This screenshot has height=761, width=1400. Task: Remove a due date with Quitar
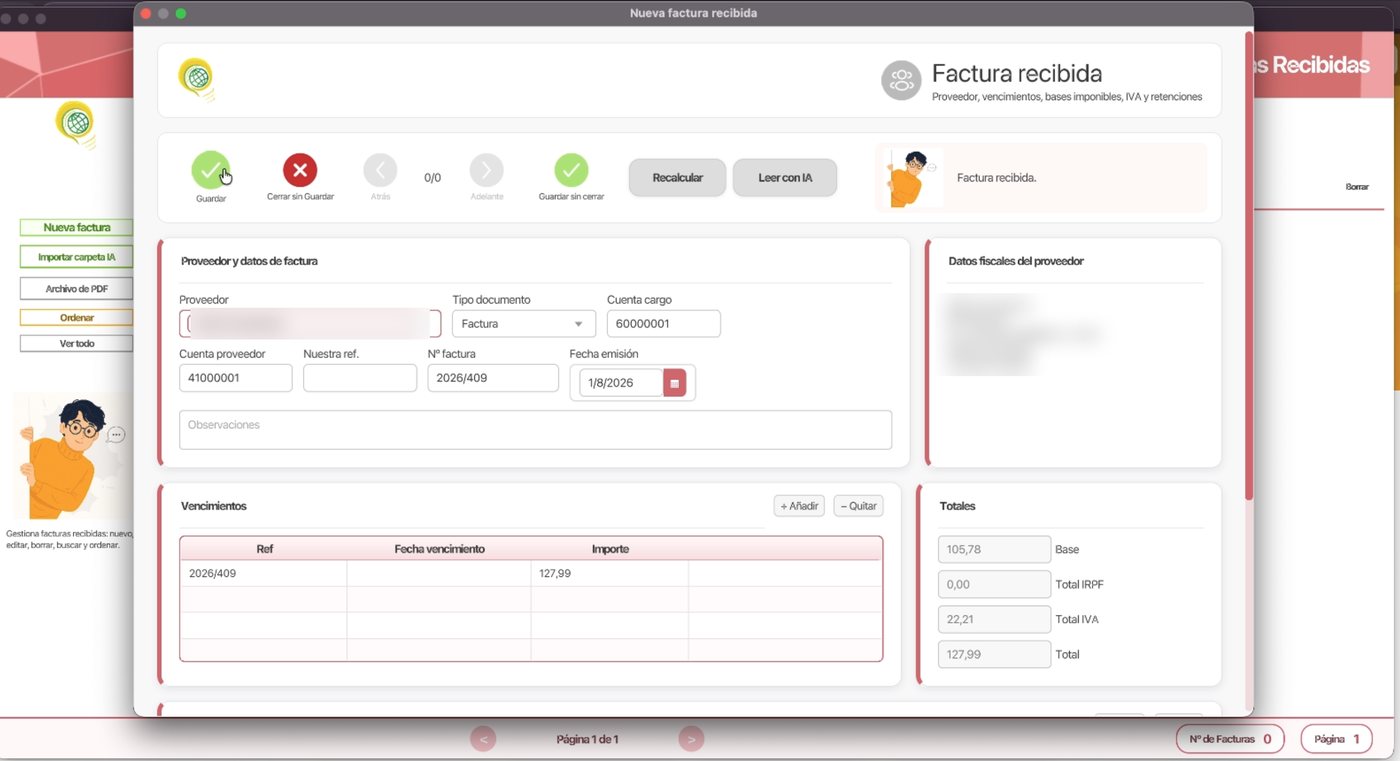(858, 506)
